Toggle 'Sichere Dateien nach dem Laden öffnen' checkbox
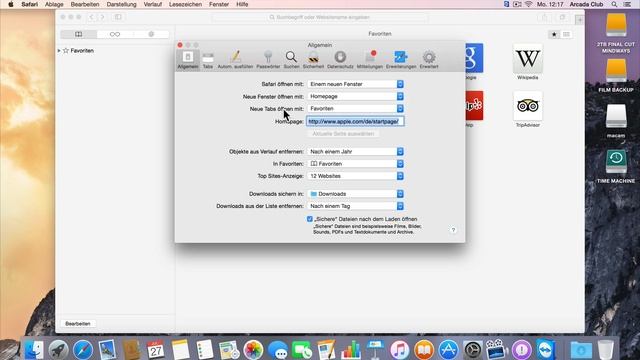640x360 pixels. click(310, 219)
